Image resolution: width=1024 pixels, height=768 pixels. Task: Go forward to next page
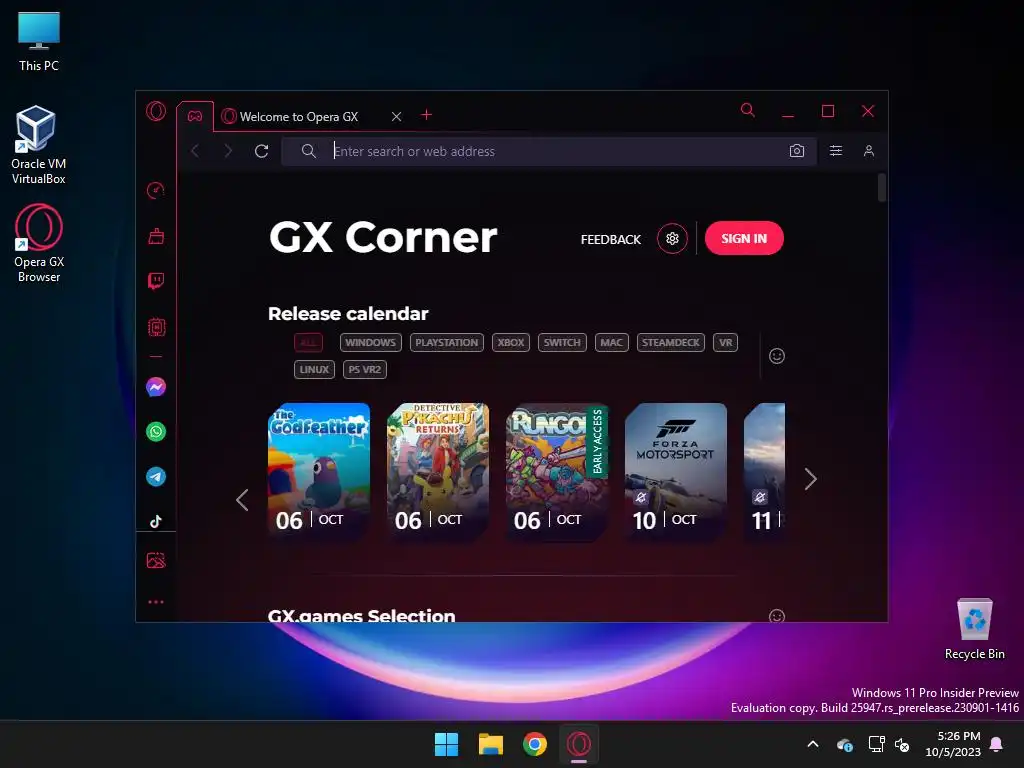pyautogui.click(x=228, y=151)
